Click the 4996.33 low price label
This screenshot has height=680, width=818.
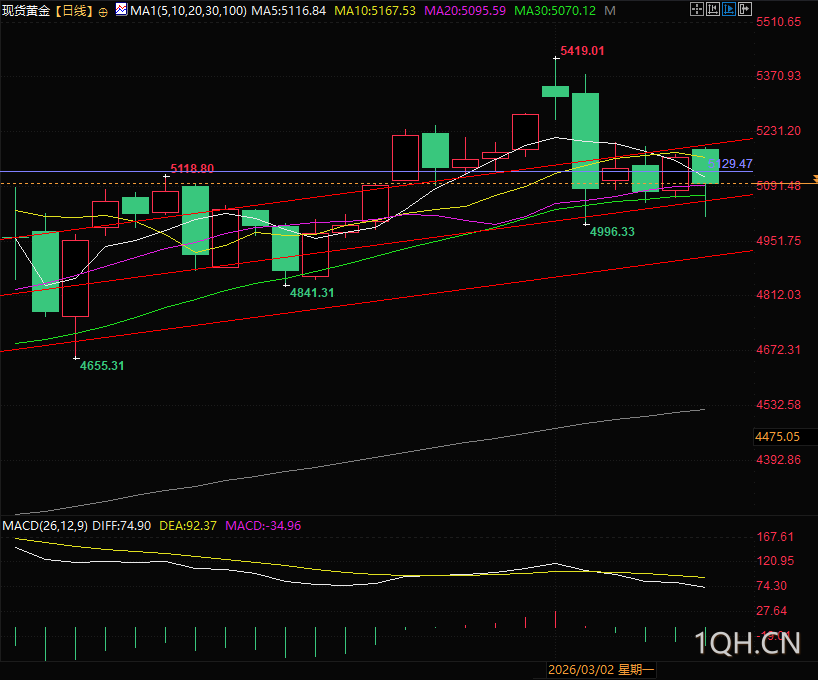click(x=612, y=232)
